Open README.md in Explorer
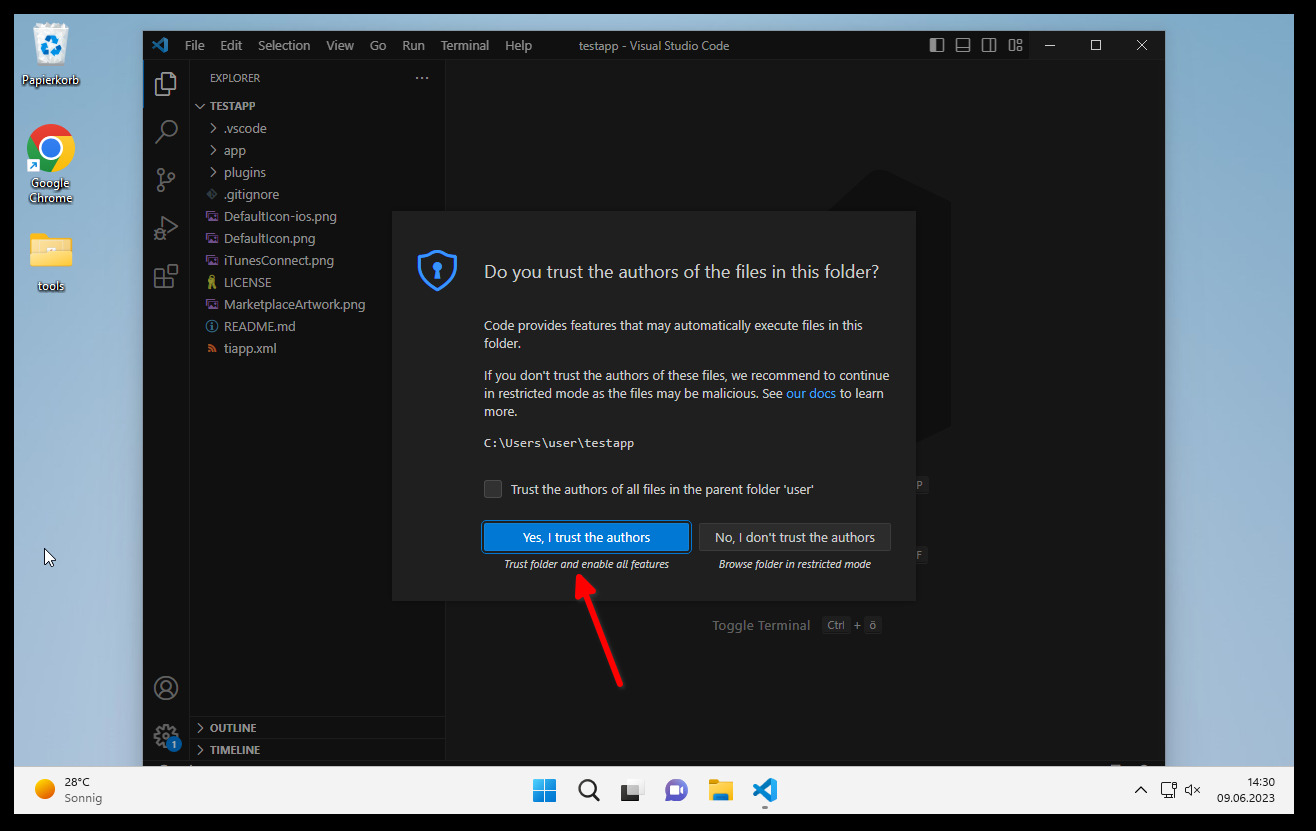This screenshot has height=831, width=1316. coord(317,326)
